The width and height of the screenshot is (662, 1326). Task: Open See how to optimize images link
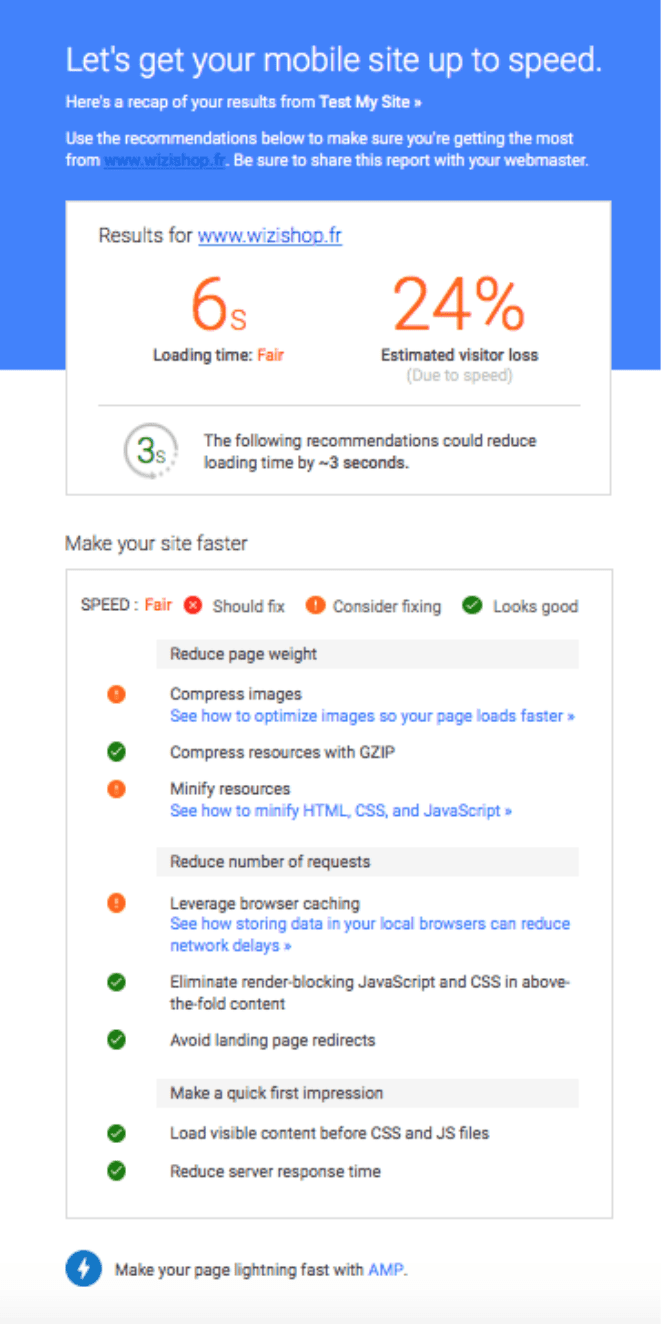tap(372, 716)
